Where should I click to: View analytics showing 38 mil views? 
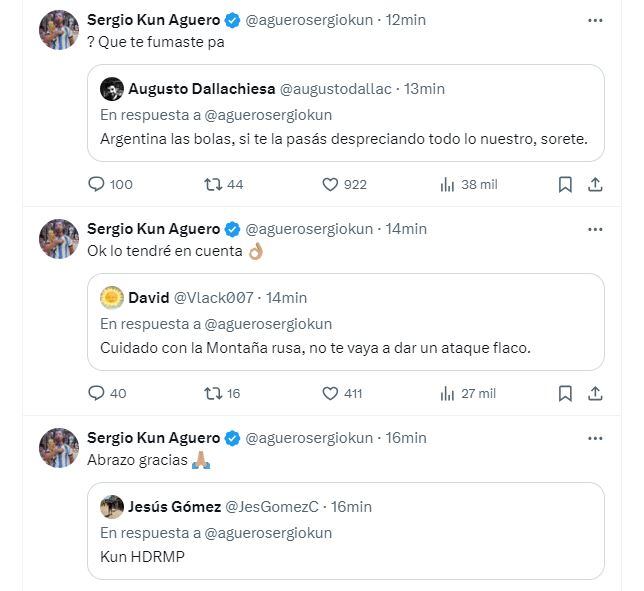click(x=447, y=184)
